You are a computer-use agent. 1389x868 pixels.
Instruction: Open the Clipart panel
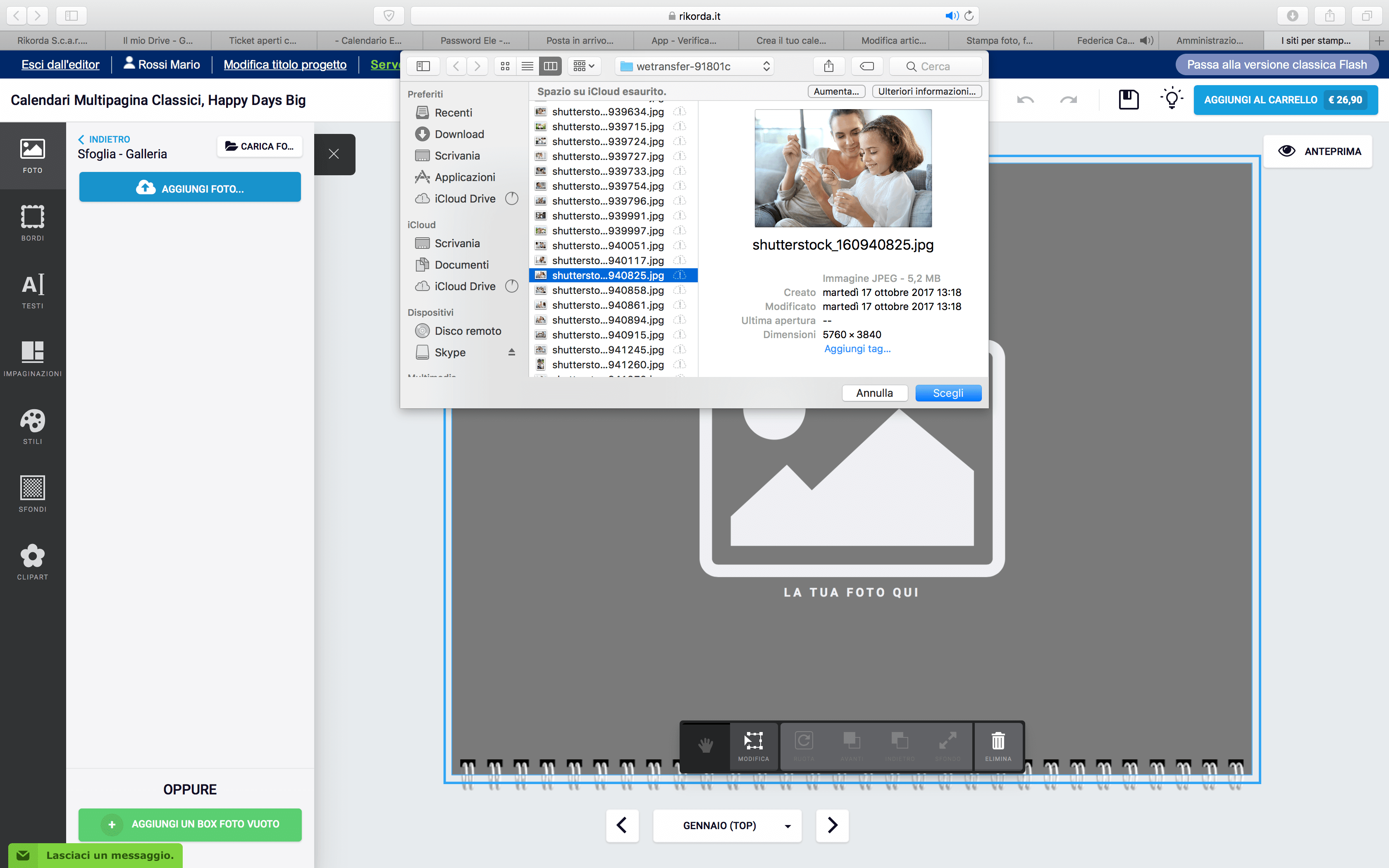[33, 561]
